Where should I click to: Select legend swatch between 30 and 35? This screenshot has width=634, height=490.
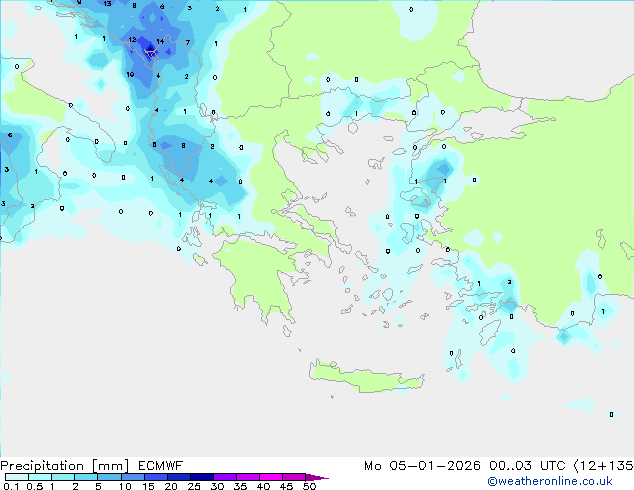(x=224, y=477)
